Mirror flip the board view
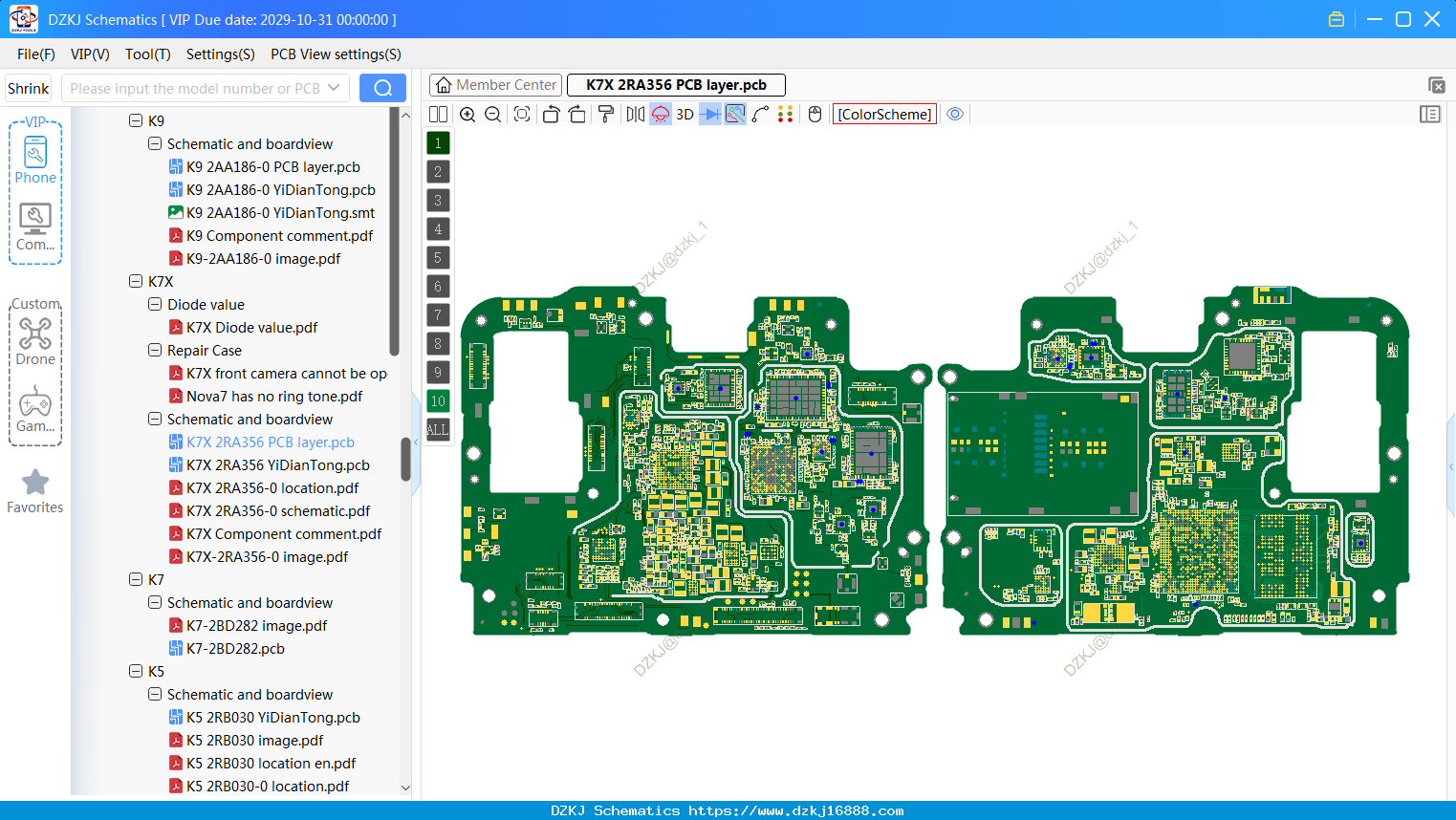The height and width of the screenshot is (820, 1456). [636, 115]
